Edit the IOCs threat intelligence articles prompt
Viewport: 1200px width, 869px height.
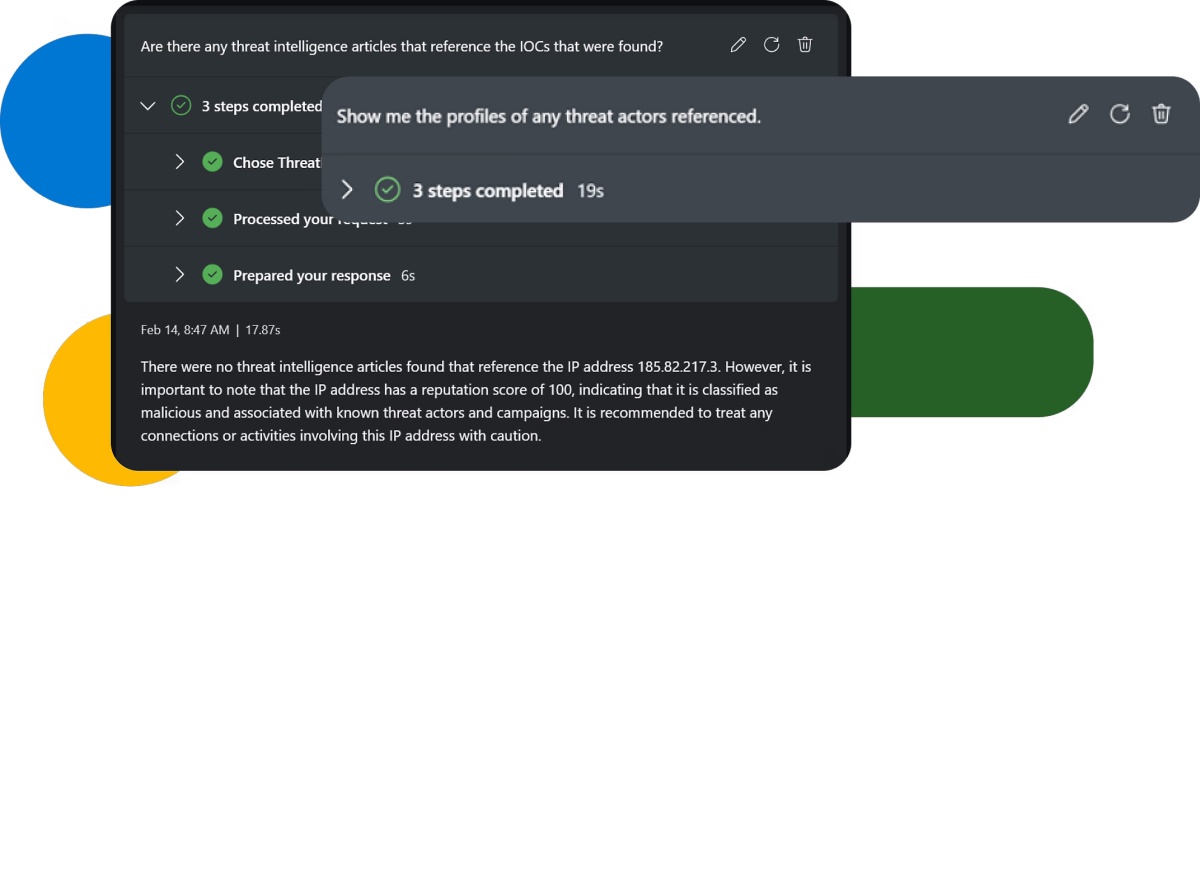coord(738,45)
